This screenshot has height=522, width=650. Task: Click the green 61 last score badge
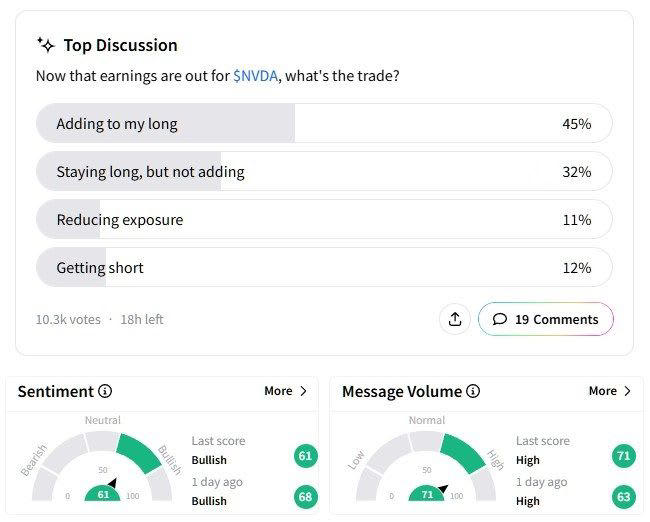[305, 456]
